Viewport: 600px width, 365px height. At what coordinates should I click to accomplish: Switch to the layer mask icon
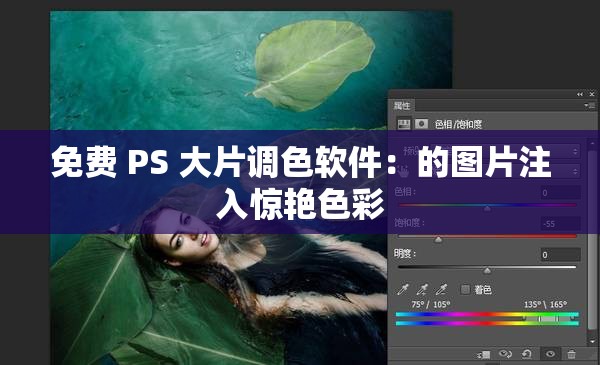[x=421, y=124]
